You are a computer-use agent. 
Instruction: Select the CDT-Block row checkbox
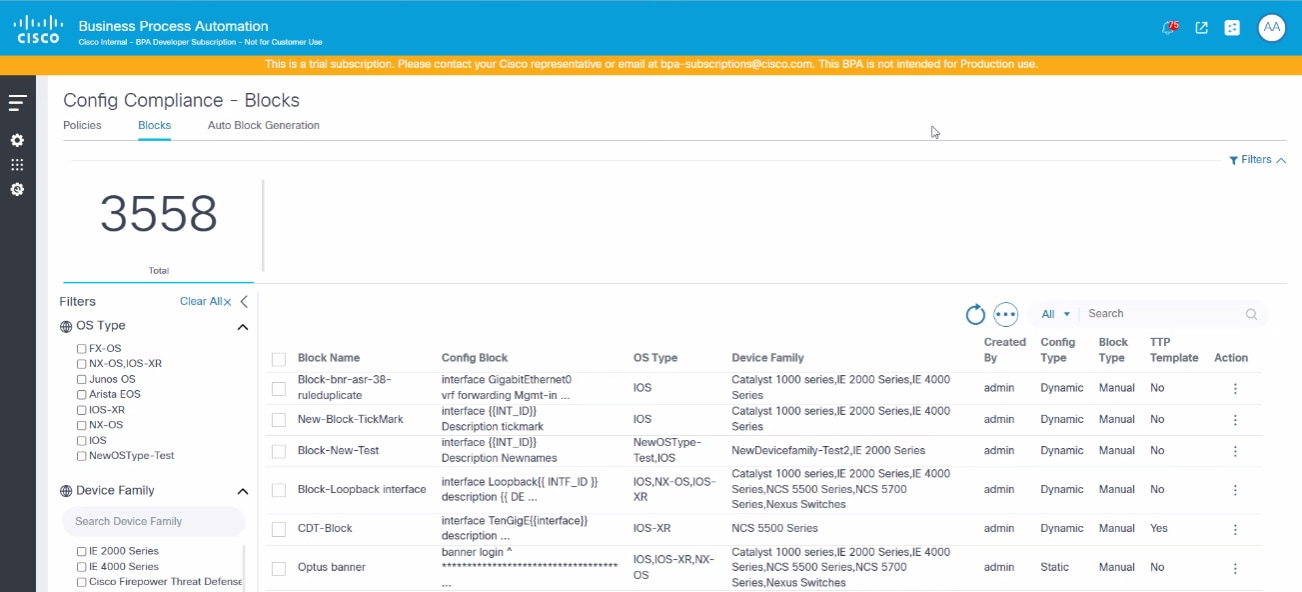pyautogui.click(x=279, y=529)
